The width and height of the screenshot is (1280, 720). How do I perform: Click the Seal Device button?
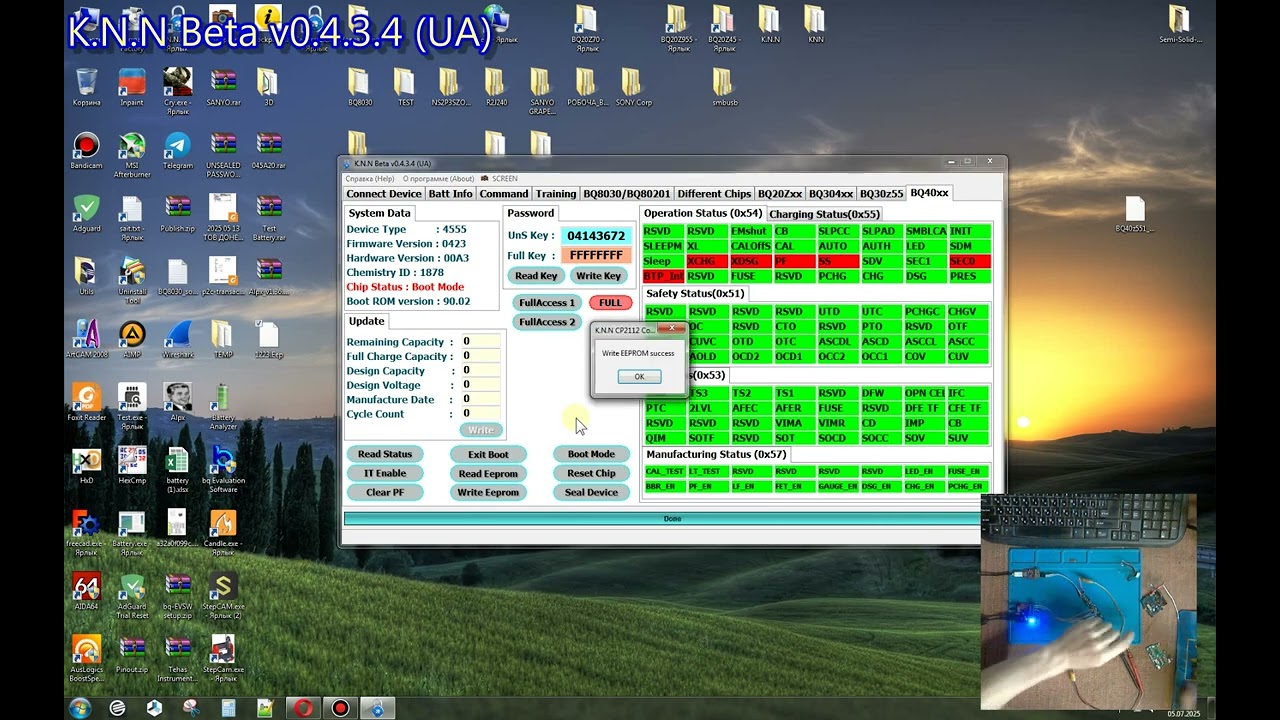[591, 492]
